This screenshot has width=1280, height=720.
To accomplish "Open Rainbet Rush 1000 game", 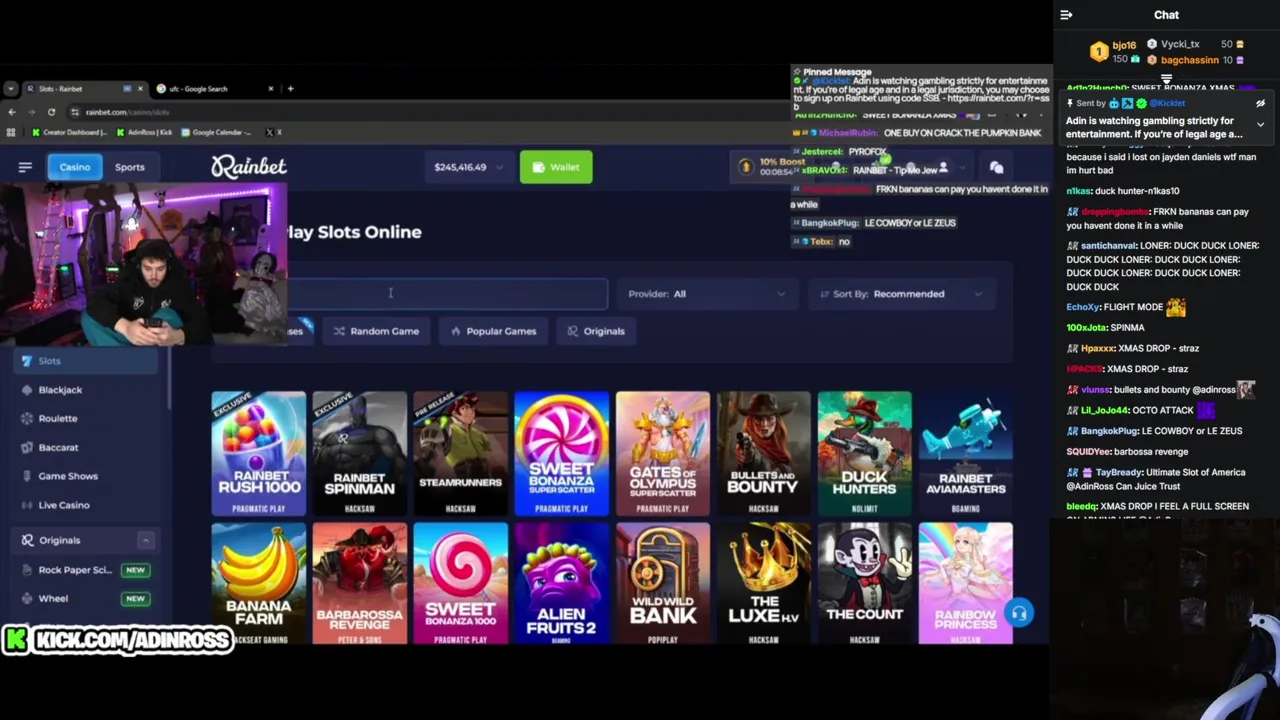I will point(259,453).
